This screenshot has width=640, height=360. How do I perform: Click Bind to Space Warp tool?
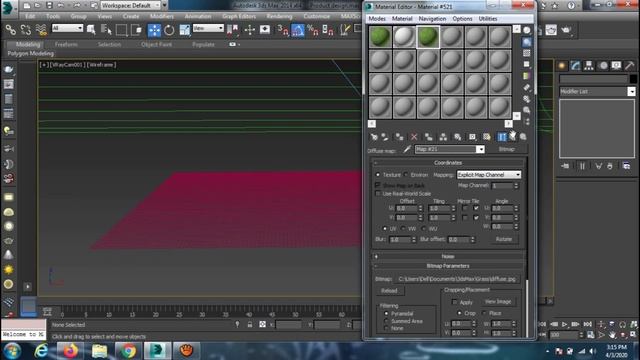click(41, 30)
